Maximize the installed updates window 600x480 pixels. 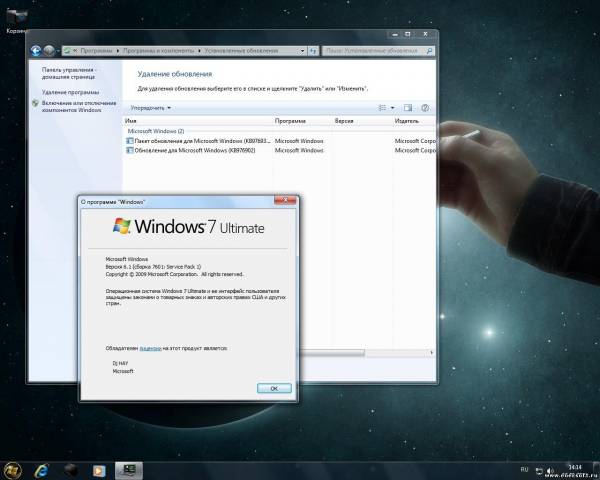[x=408, y=34]
